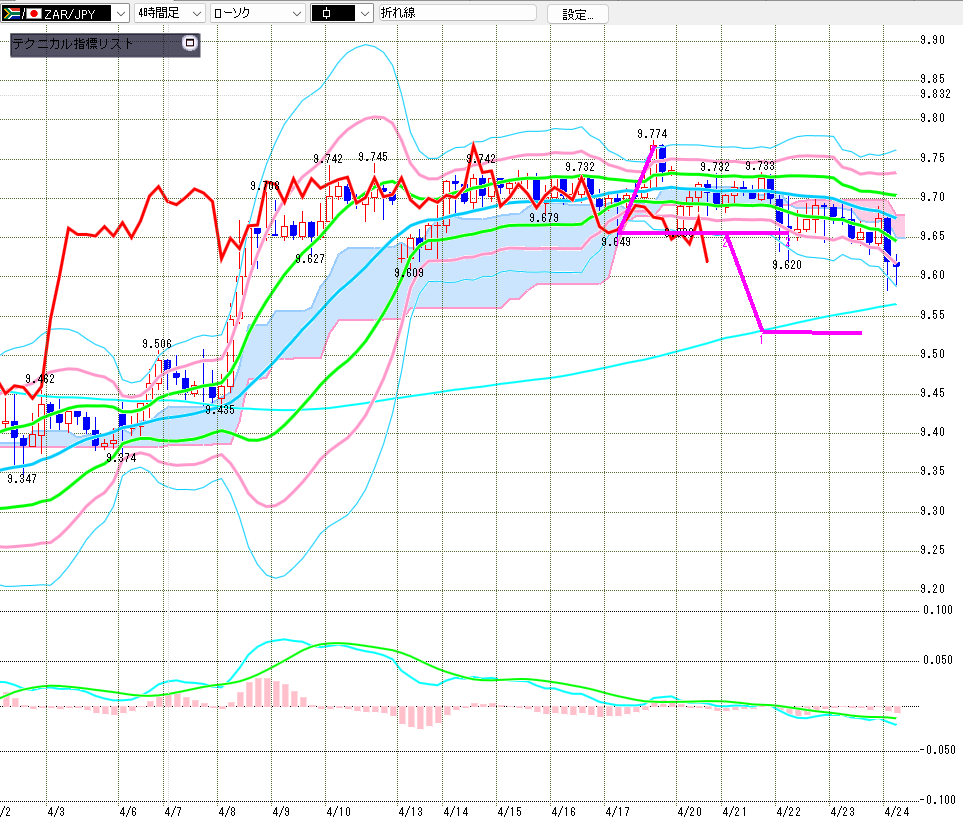Select the 9.620 swing low label
Viewport: 963px width, 821px height.
tap(787, 265)
